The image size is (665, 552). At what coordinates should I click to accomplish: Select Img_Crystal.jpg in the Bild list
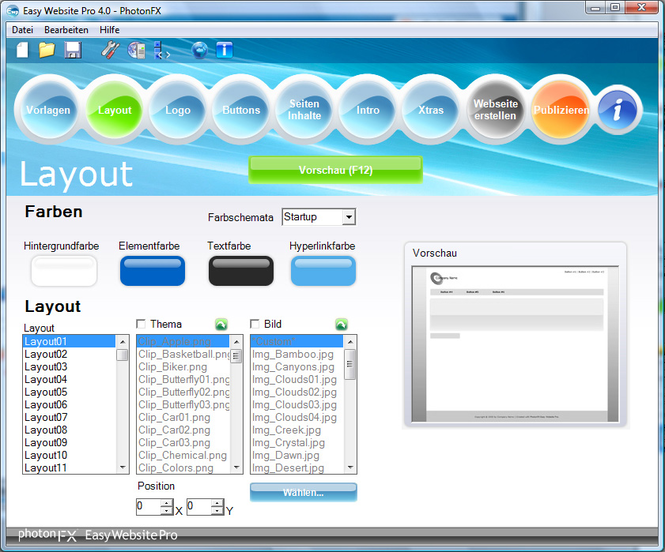297,443
